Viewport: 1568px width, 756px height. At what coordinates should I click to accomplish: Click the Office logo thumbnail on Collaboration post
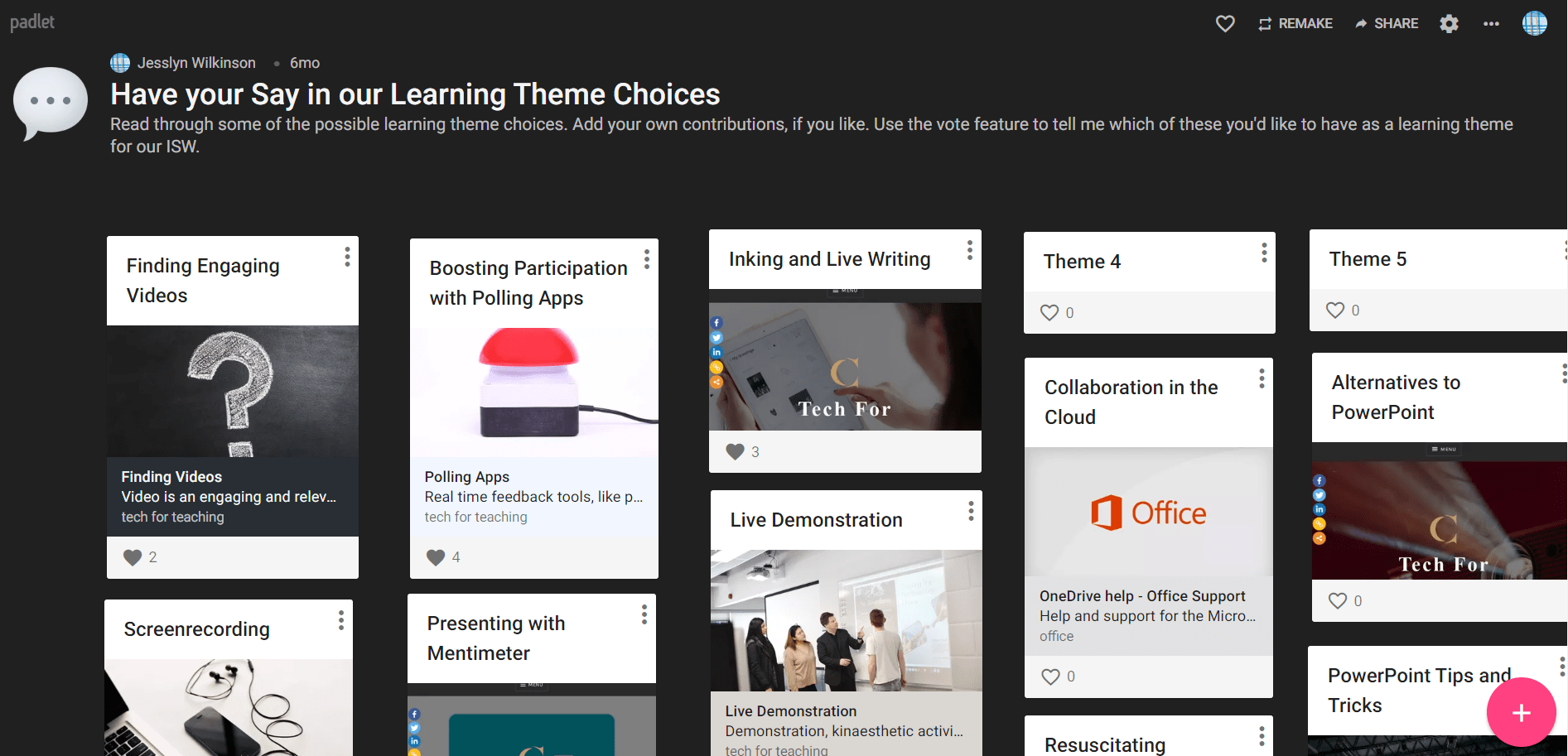pyautogui.click(x=1149, y=513)
